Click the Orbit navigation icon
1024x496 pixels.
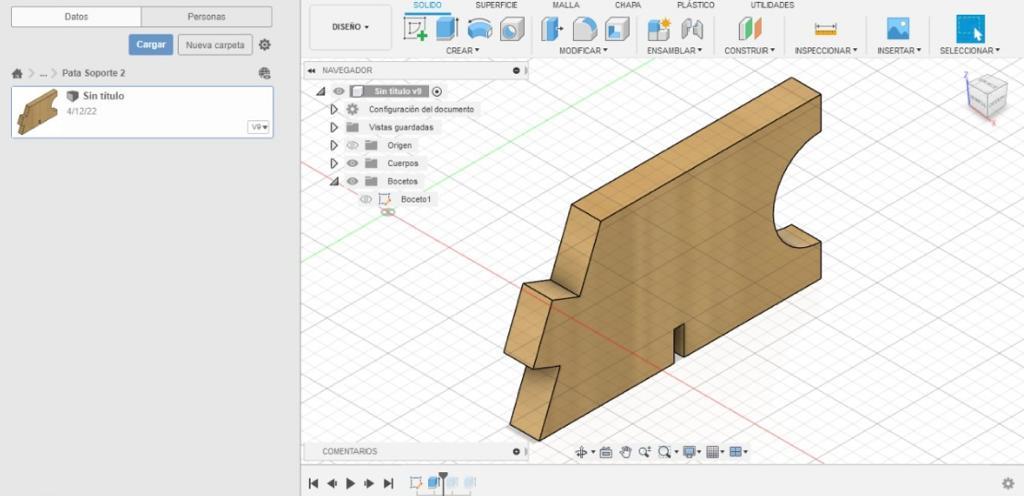[x=581, y=452]
